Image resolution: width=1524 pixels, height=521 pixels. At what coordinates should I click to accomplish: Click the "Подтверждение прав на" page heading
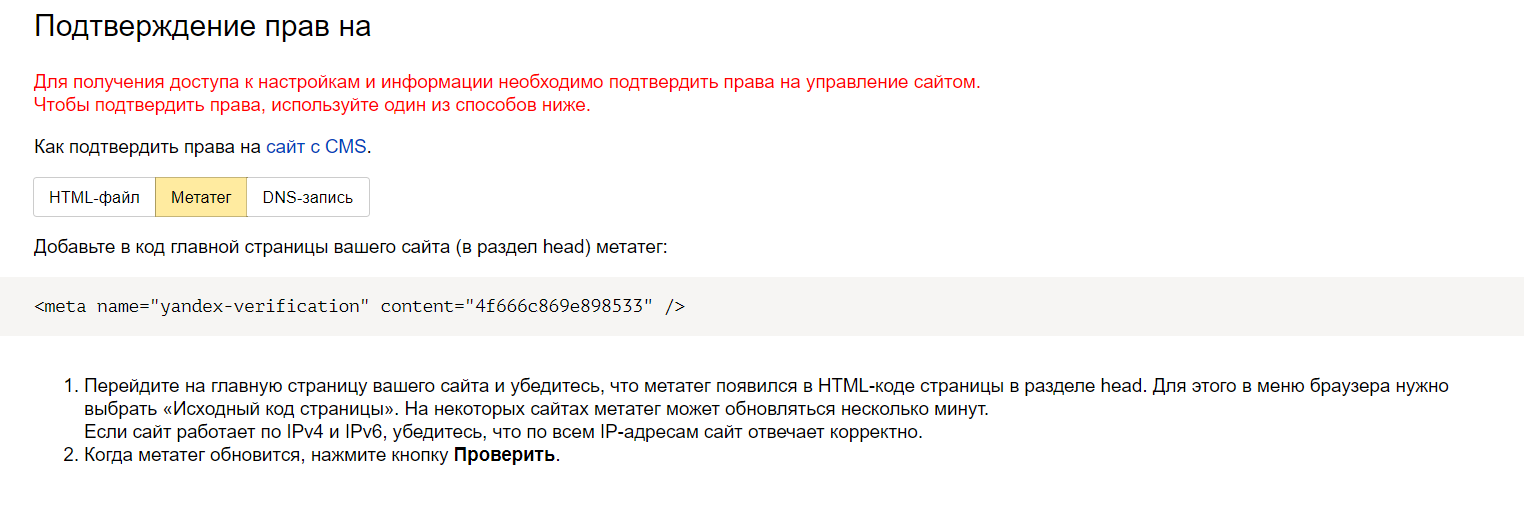pyautogui.click(x=202, y=26)
